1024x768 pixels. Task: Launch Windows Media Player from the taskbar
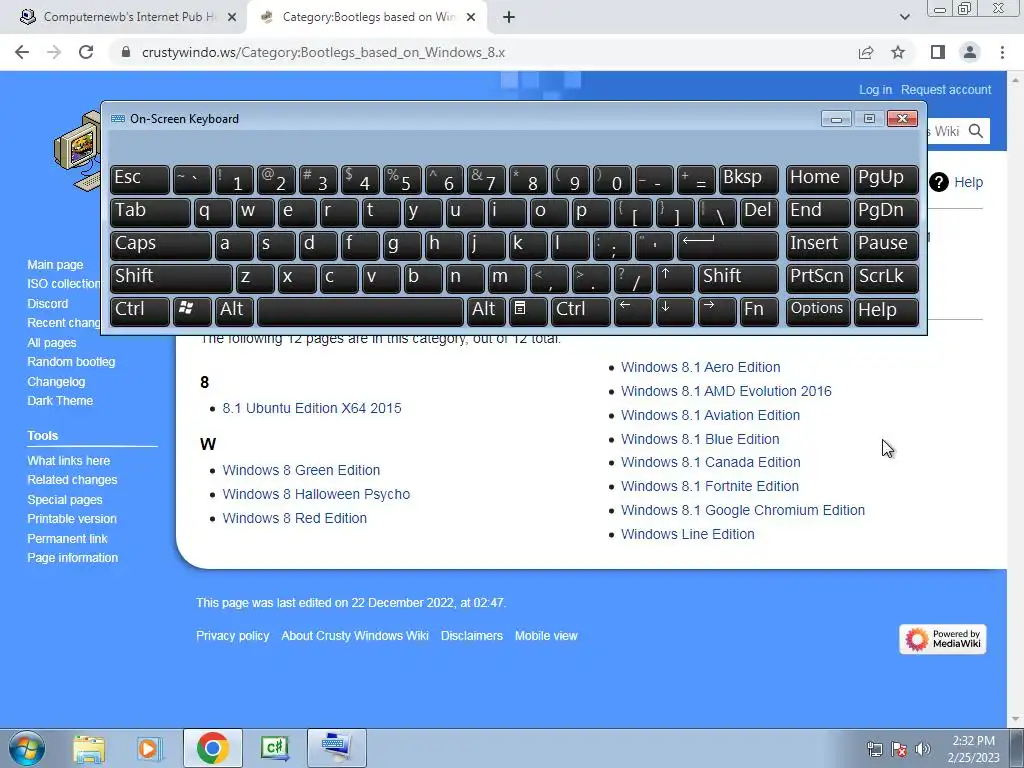[149, 748]
